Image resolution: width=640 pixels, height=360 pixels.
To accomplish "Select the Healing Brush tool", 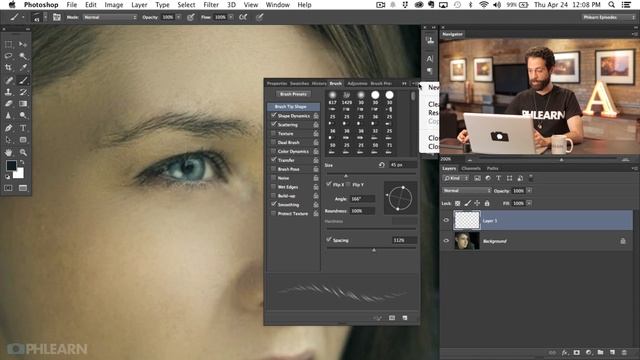I will (8, 80).
